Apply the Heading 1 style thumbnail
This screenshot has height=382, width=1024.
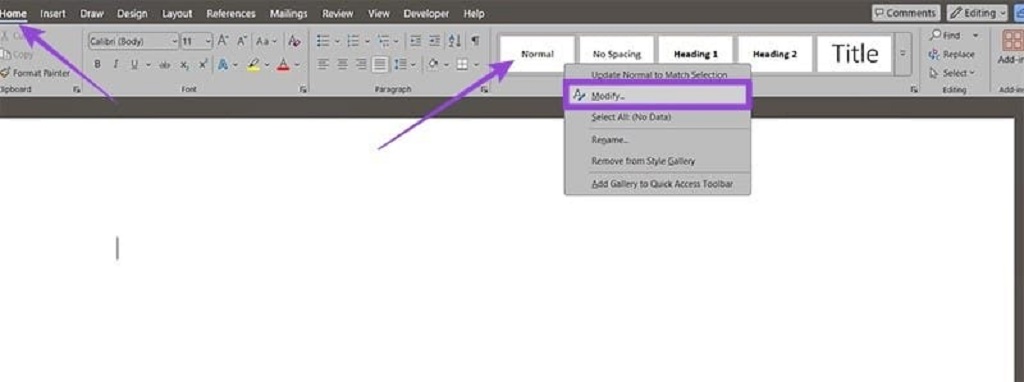pos(696,54)
